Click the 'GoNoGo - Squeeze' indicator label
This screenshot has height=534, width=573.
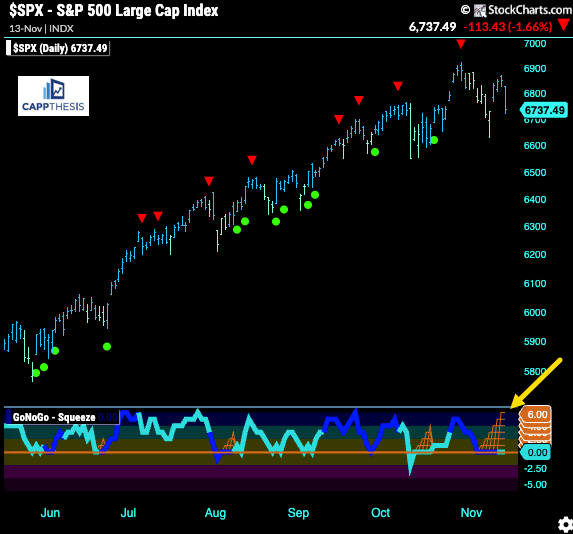(x=54, y=417)
